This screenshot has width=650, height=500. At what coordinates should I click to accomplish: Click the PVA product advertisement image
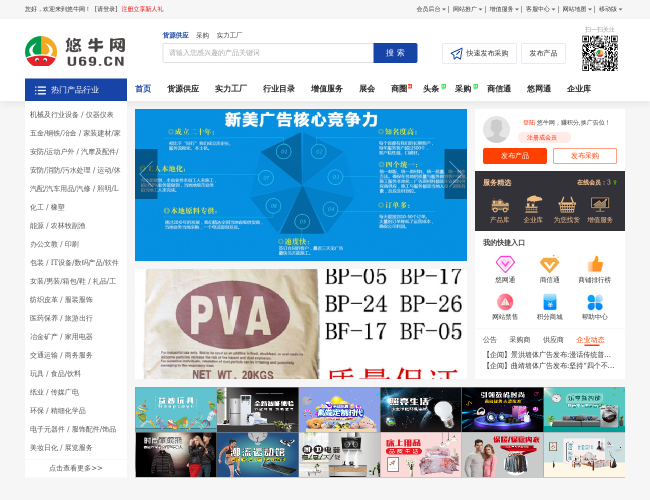click(x=301, y=324)
